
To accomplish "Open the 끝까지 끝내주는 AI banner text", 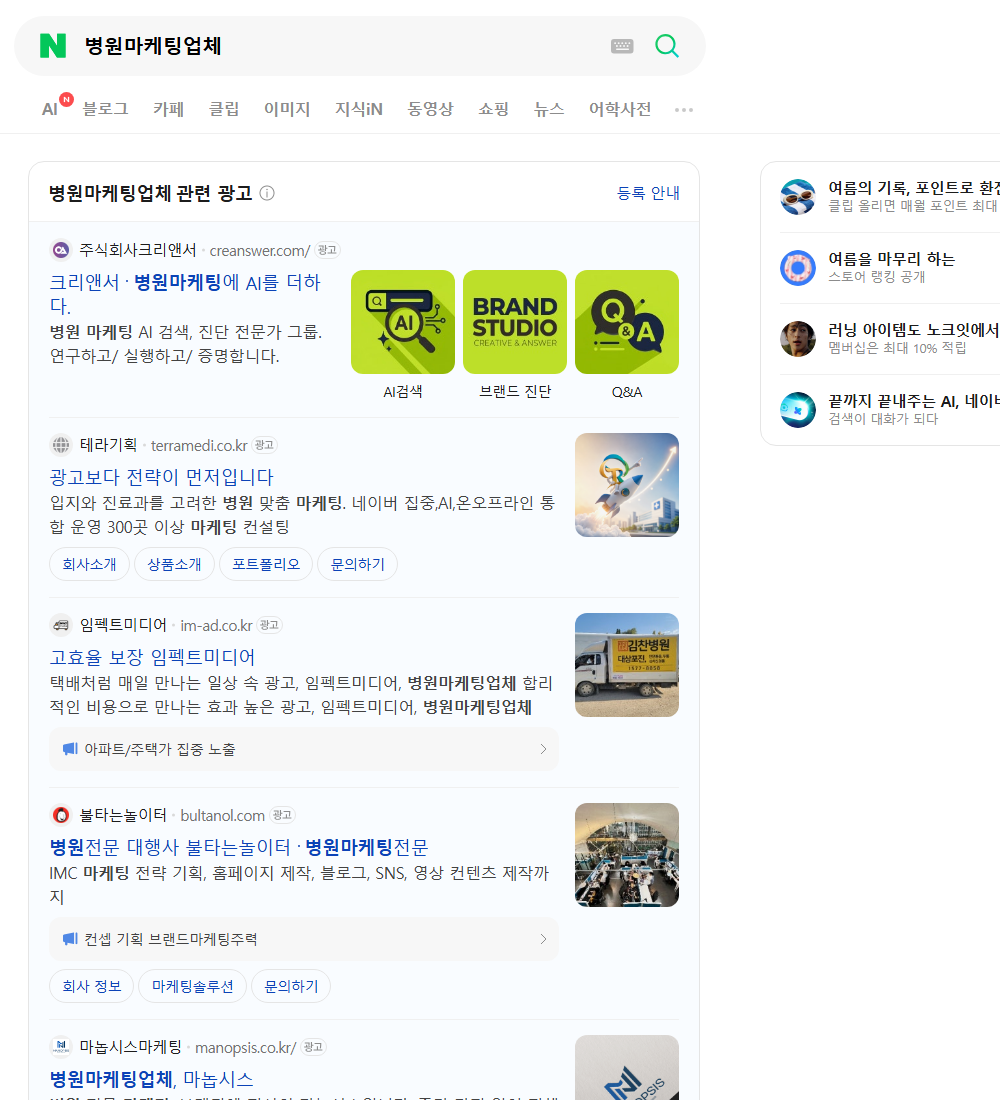I will click(x=914, y=401).
